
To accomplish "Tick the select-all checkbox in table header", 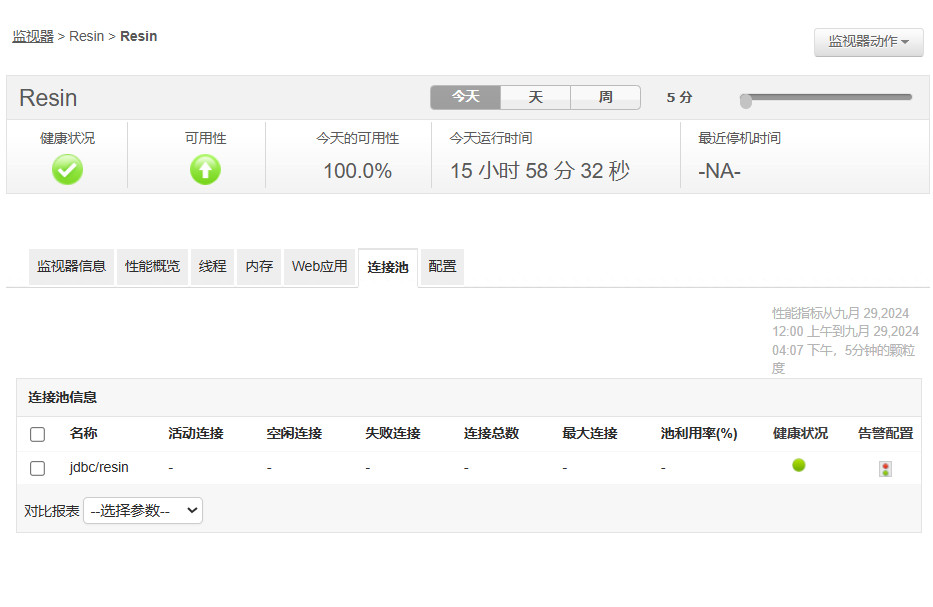I will pyautogui.click(x=37, y=434).
